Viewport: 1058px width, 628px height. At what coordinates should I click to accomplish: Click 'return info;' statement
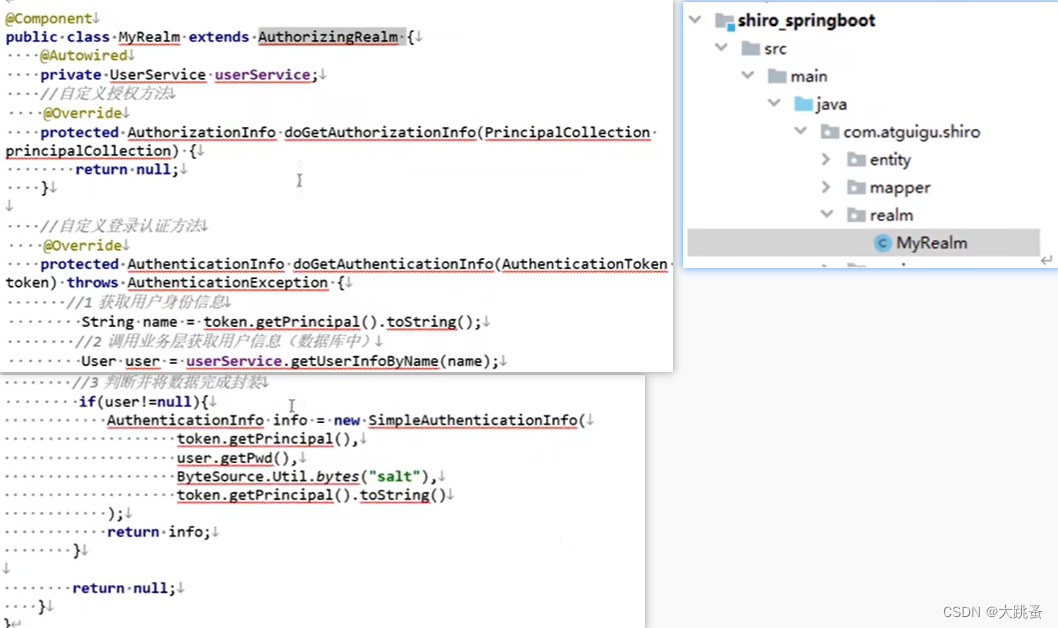159,532
